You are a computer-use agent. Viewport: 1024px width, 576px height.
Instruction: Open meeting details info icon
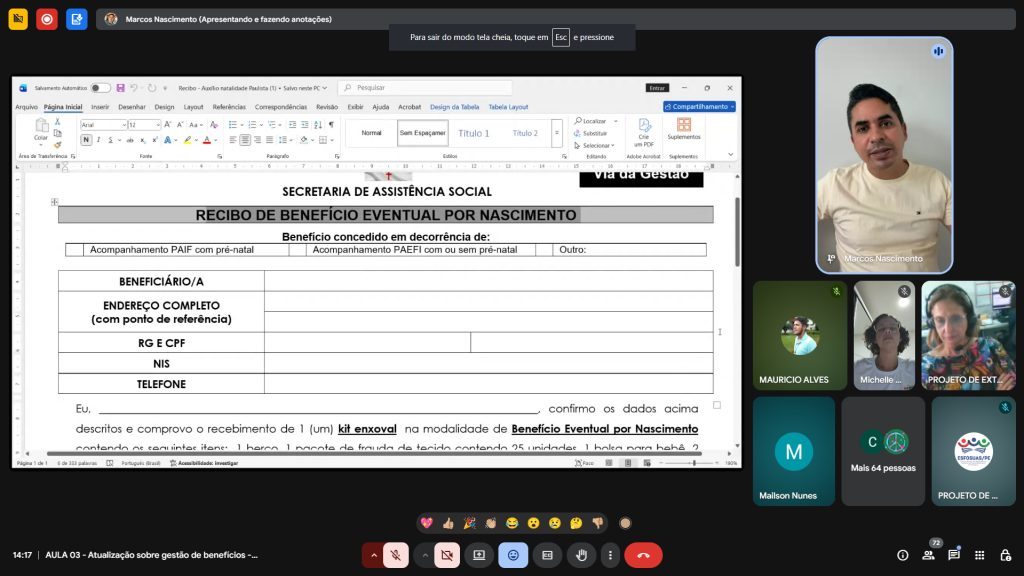pos(902,555)
